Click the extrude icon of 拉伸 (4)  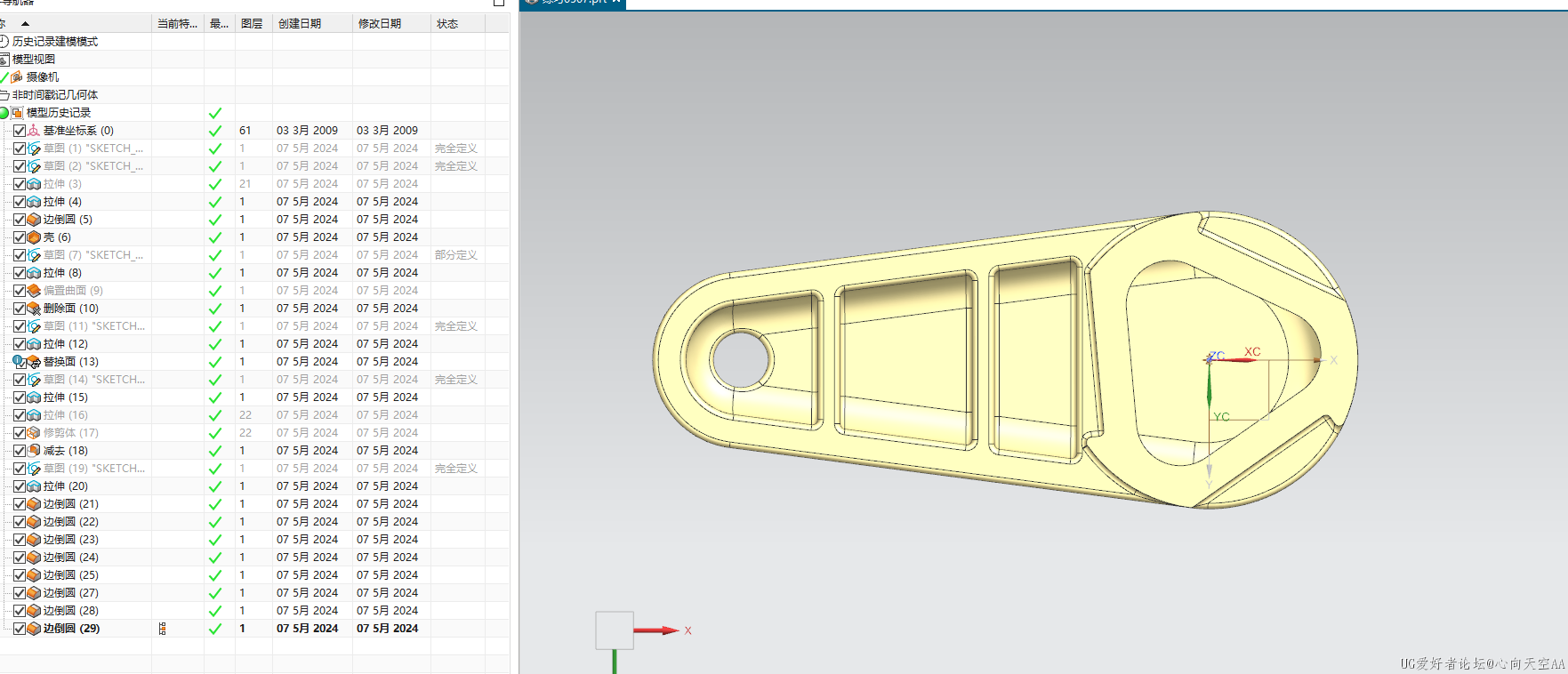pyautogui.click(x=34, y=202)
